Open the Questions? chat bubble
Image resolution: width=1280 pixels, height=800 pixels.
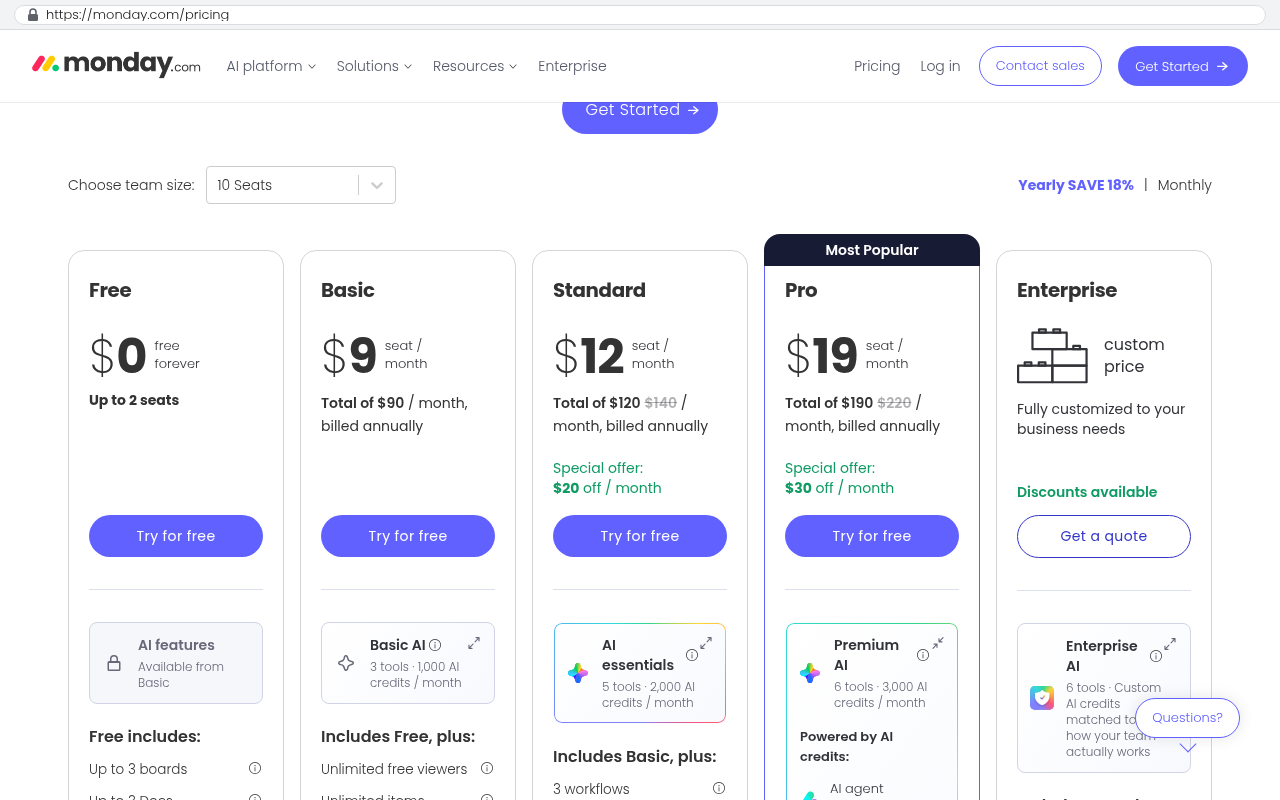1187,718
